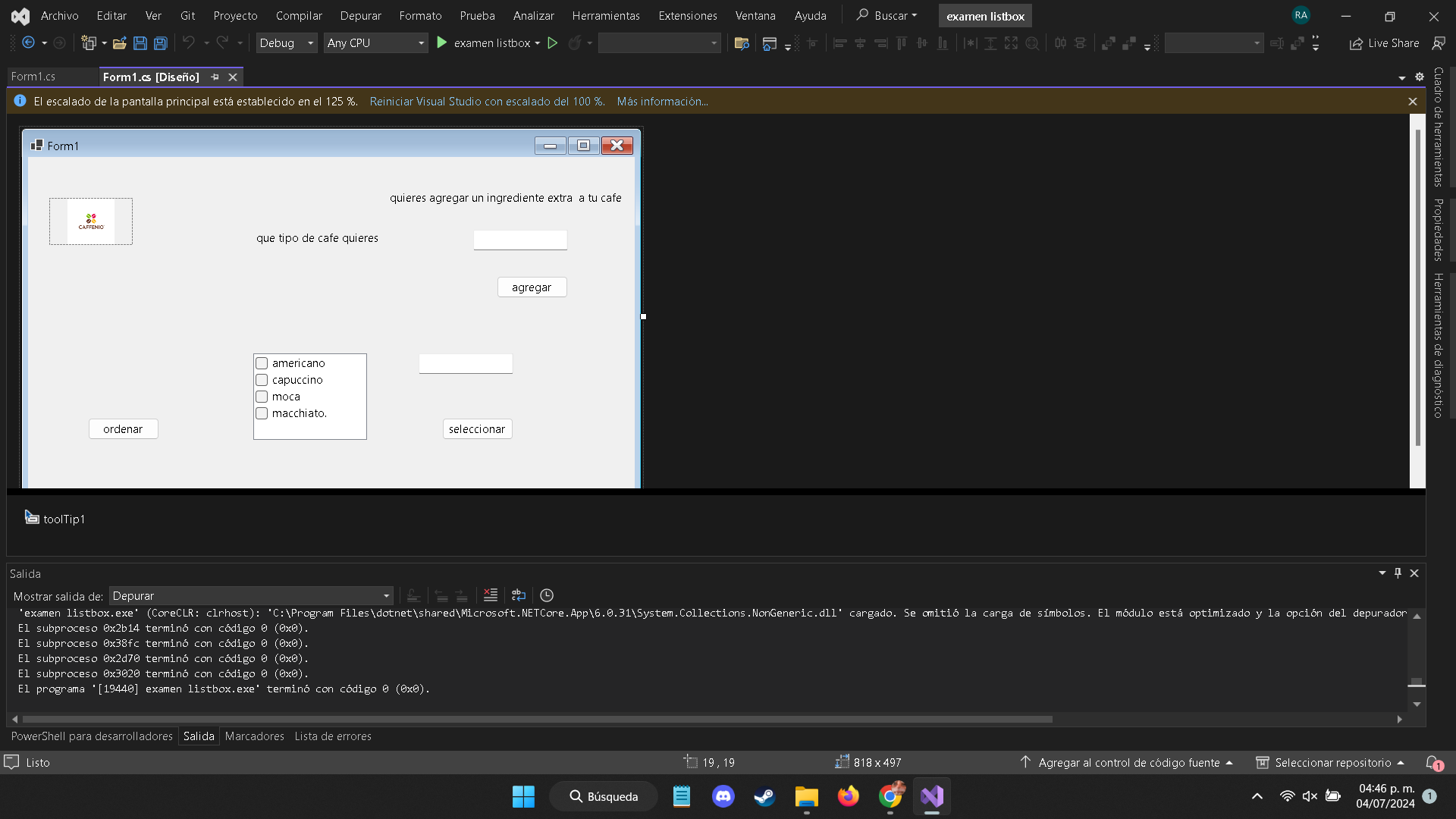The image size is (1456, 819).
Task: Open the Any CPU platform dropdown
Action: [375, 43]
